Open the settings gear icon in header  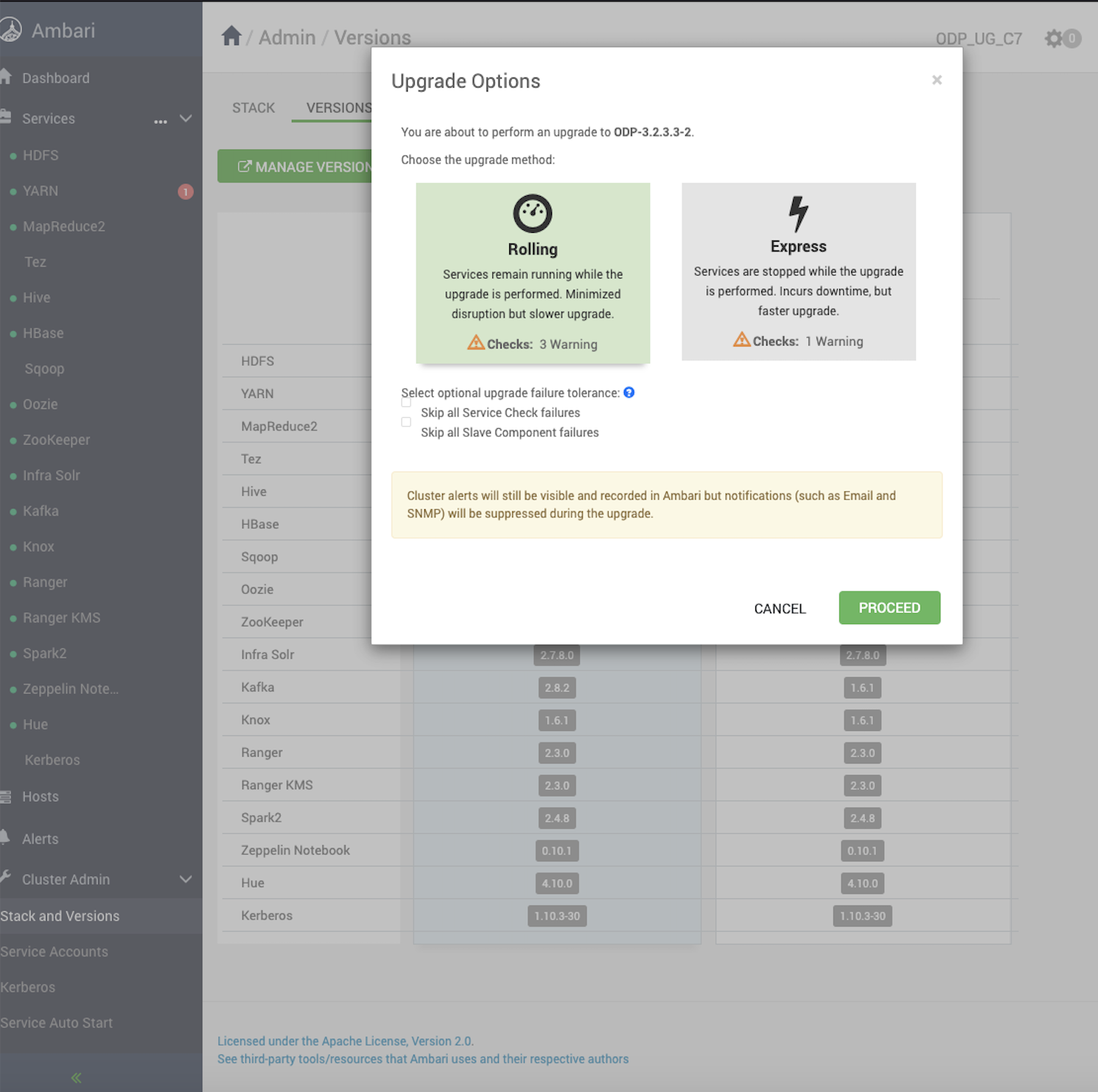pos(1054,38)
